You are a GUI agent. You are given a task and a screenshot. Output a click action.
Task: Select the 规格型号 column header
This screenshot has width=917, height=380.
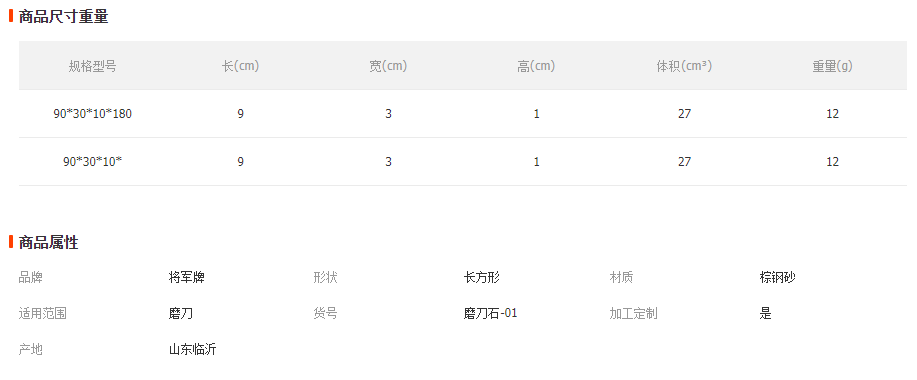click(x=92, y=66)
